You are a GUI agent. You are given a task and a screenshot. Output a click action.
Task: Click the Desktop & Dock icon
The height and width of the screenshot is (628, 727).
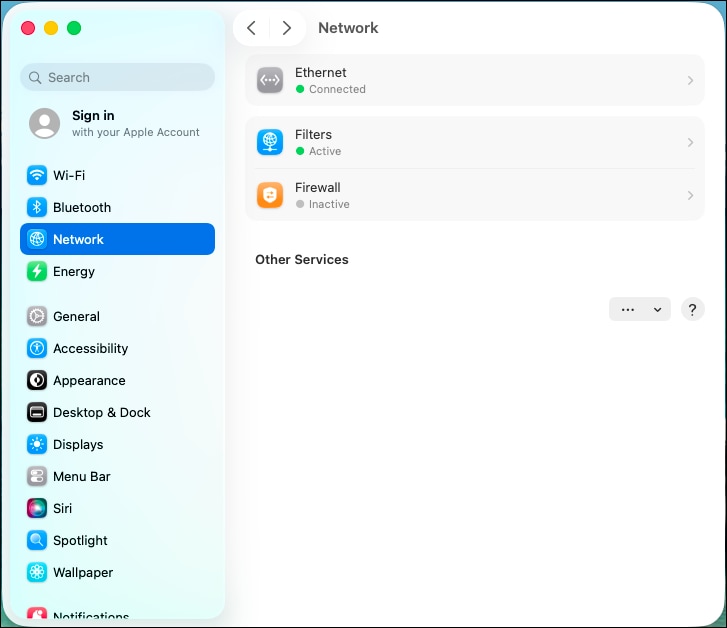click(37, 412)
